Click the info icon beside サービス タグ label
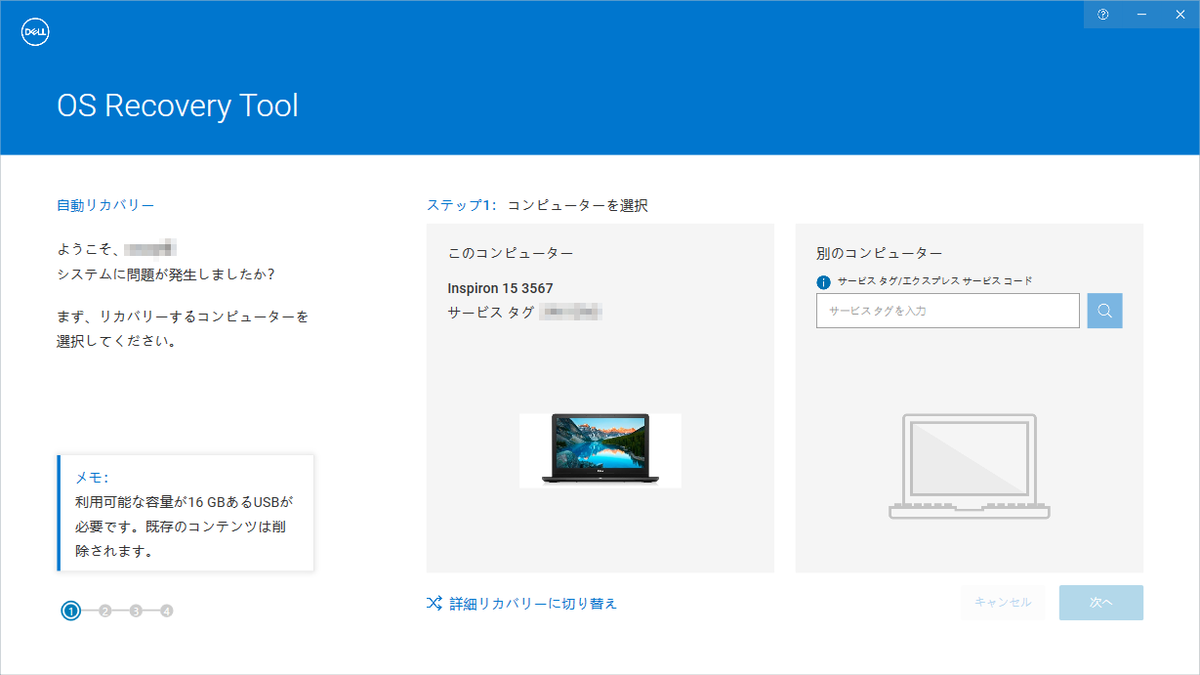The image size is (1200, 675). 824,282
